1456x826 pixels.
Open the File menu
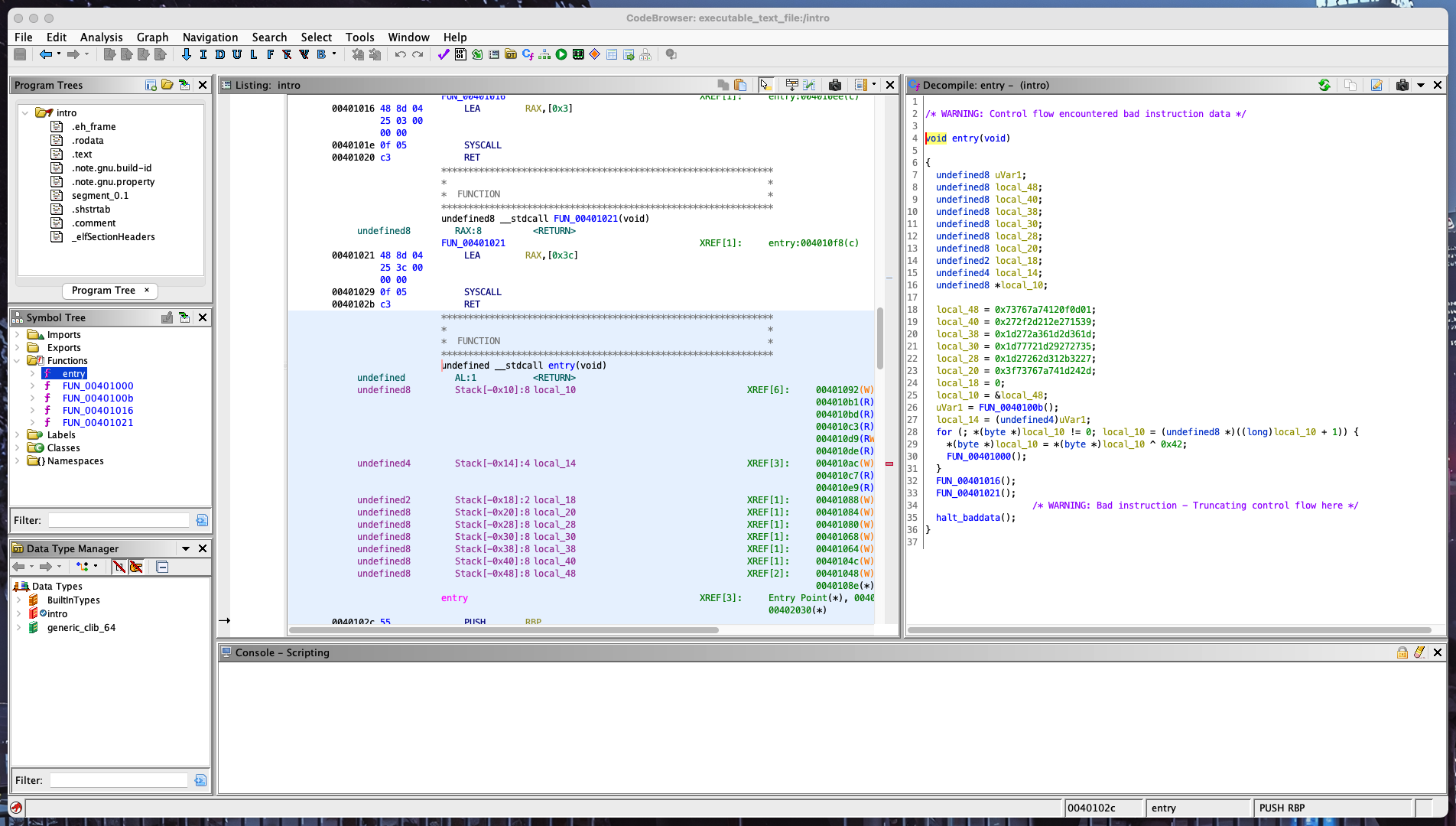pyautogui.click(x=24, y=37)
